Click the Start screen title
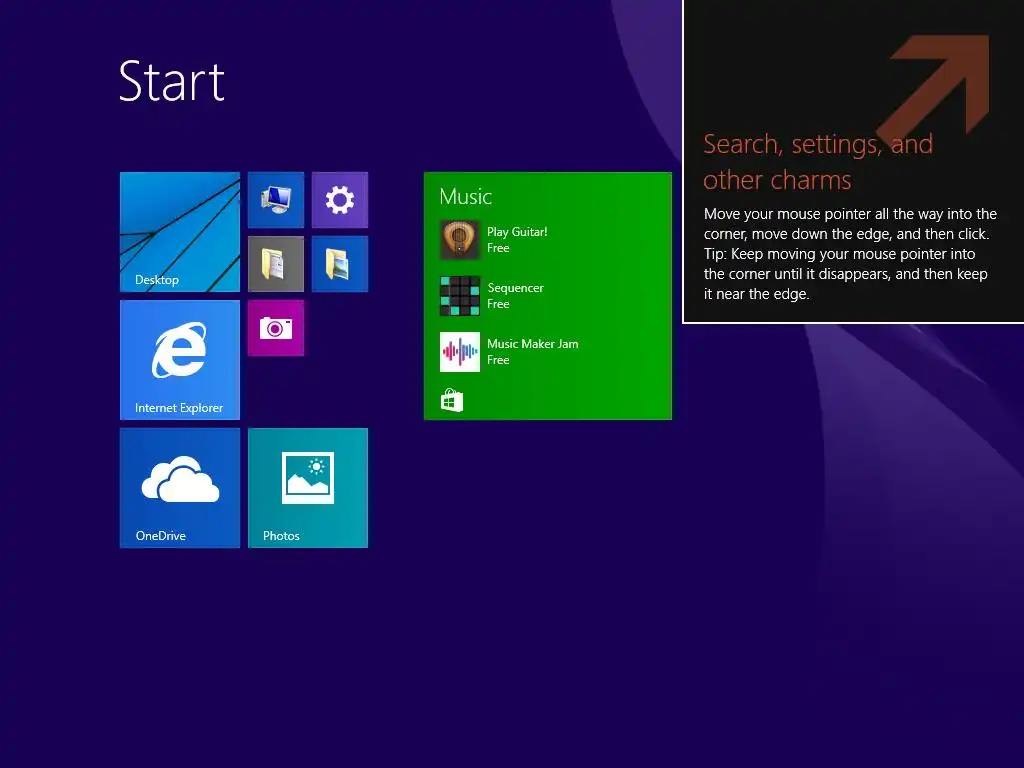 pyautogui.click(x=172, y=82)
